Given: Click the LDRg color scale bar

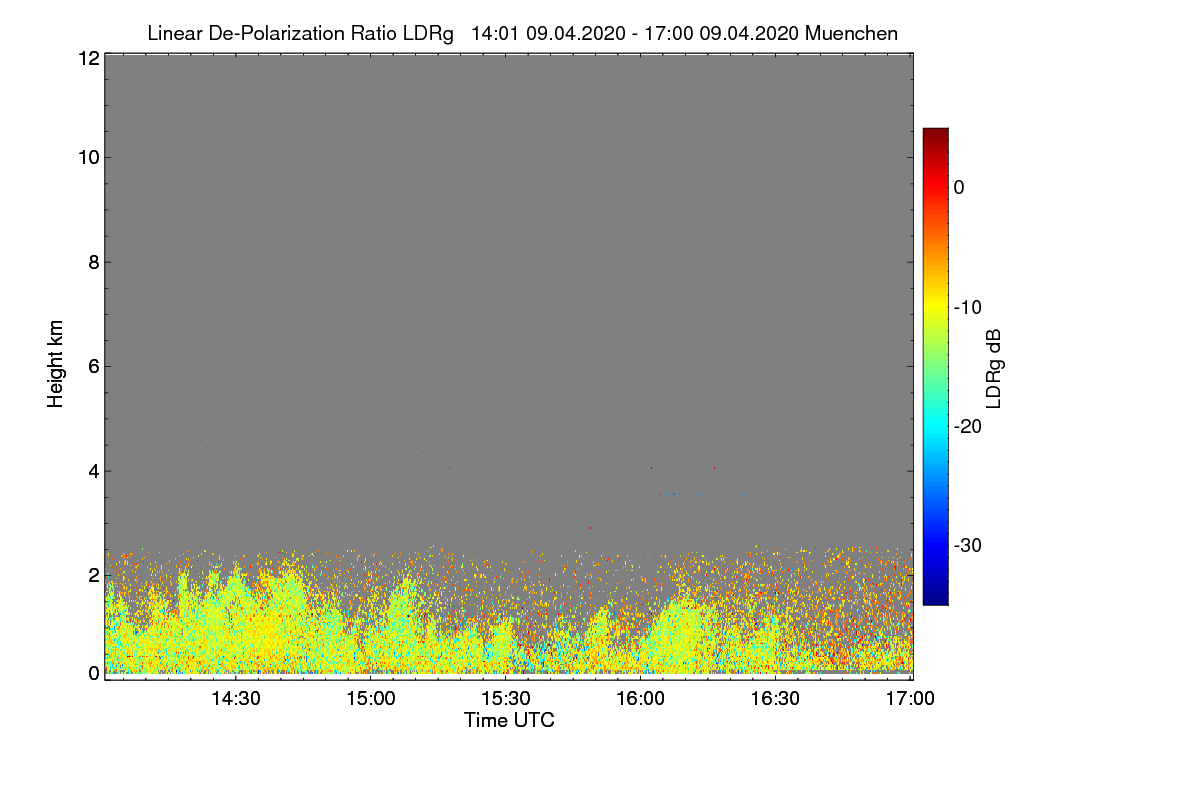Looking at the screenshot, I should [x=935, y=366].
